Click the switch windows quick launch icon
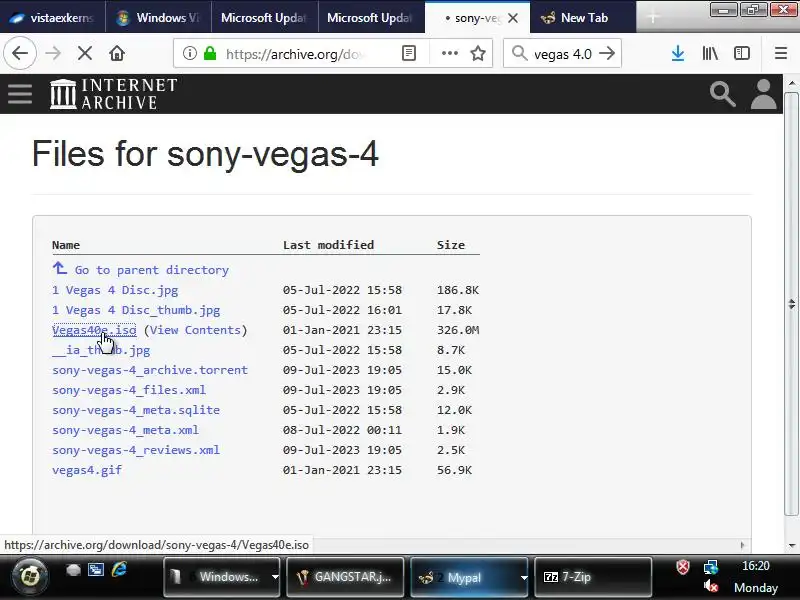The height and width of the screenshot is (600, 800). 96,569
